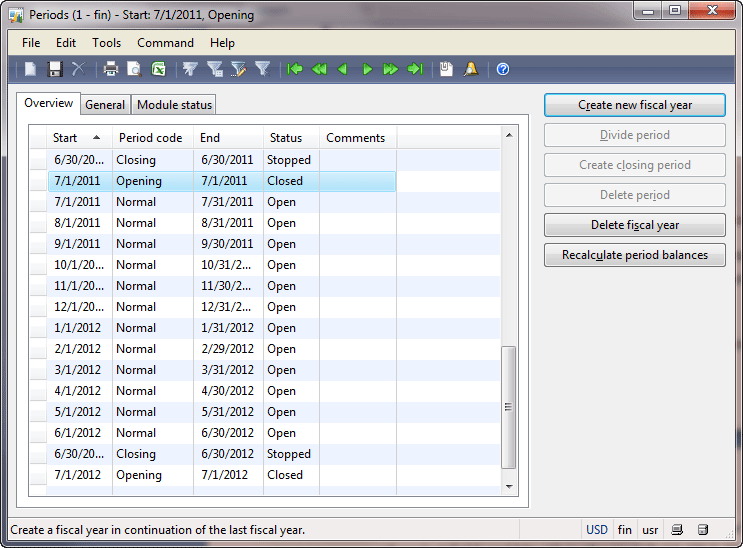The image size is (743, 548).
Task: Click the fin company in status bar
Action: click(625, 530)
